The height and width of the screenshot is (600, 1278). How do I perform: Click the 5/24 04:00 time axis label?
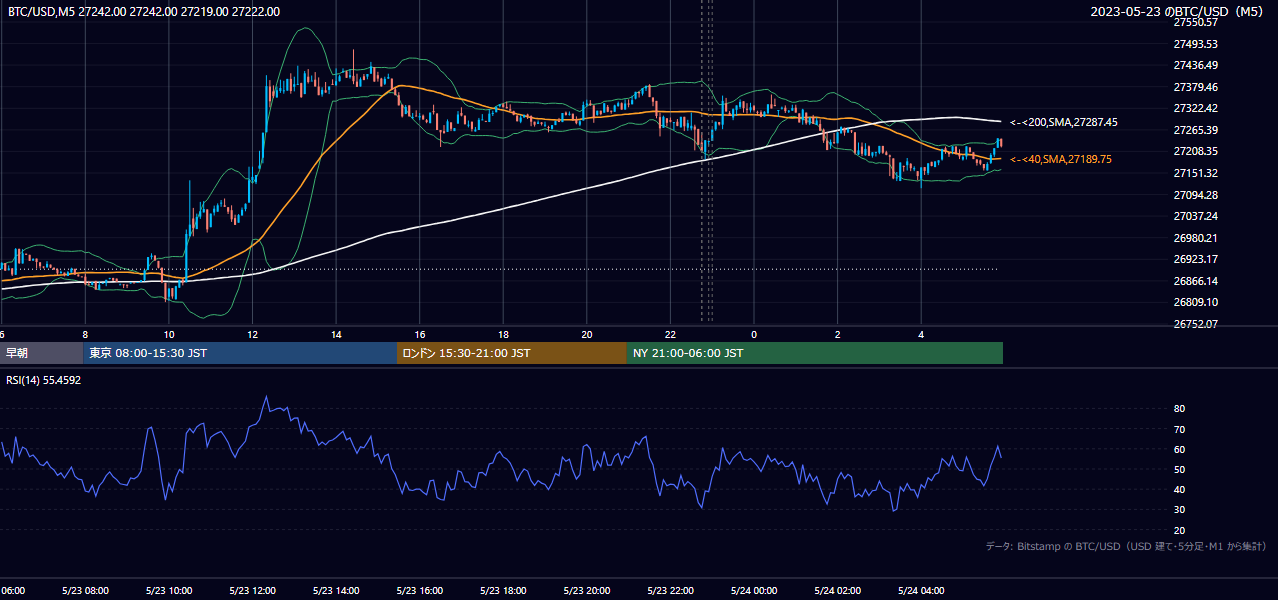coord(921,591)
